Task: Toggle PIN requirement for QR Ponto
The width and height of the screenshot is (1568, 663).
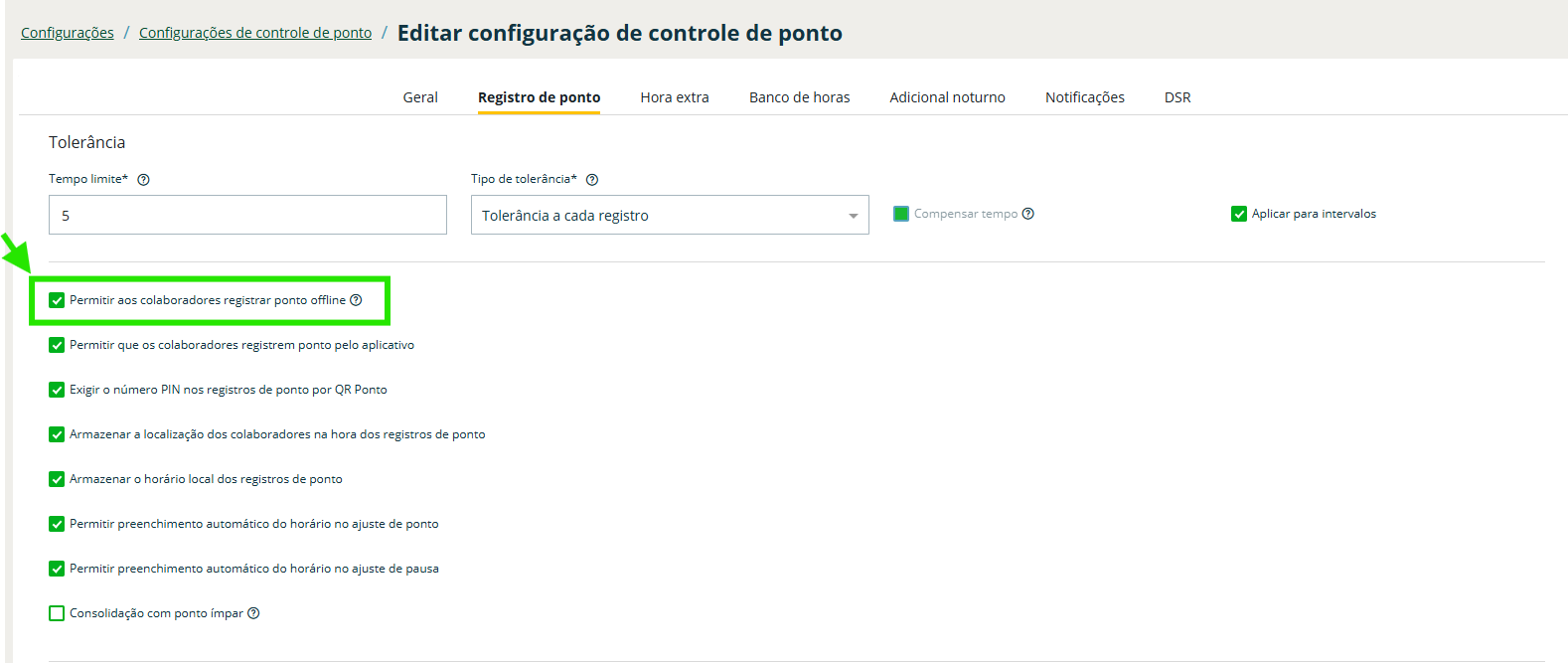Action: (57, 390)
